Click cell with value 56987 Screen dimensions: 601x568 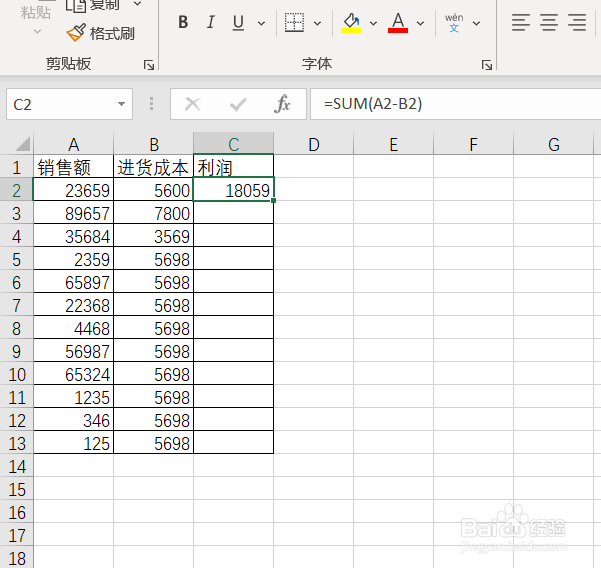pos(74,350)
